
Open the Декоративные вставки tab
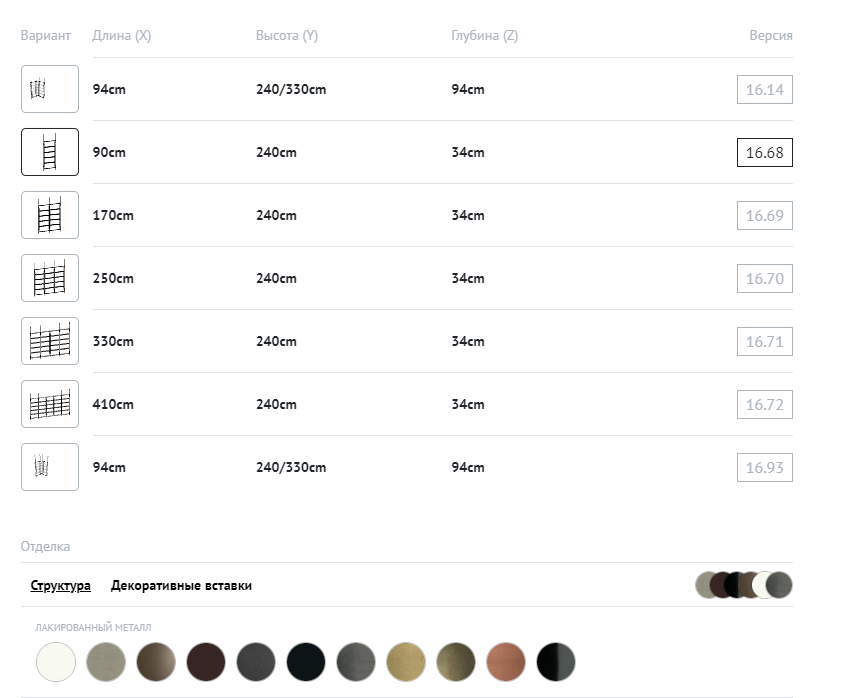click(181, 586)
